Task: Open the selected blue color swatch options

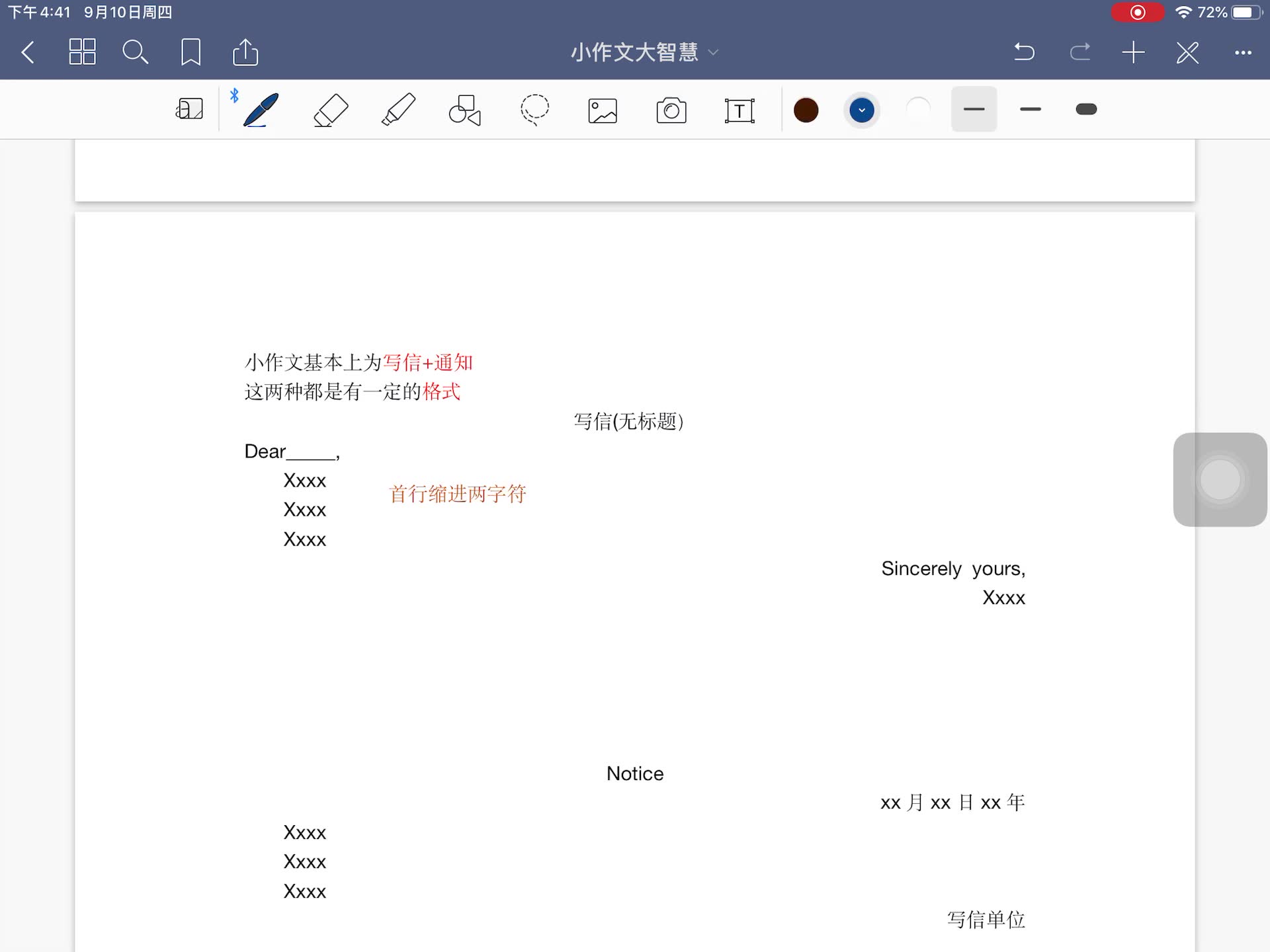Action: (862, 110)
